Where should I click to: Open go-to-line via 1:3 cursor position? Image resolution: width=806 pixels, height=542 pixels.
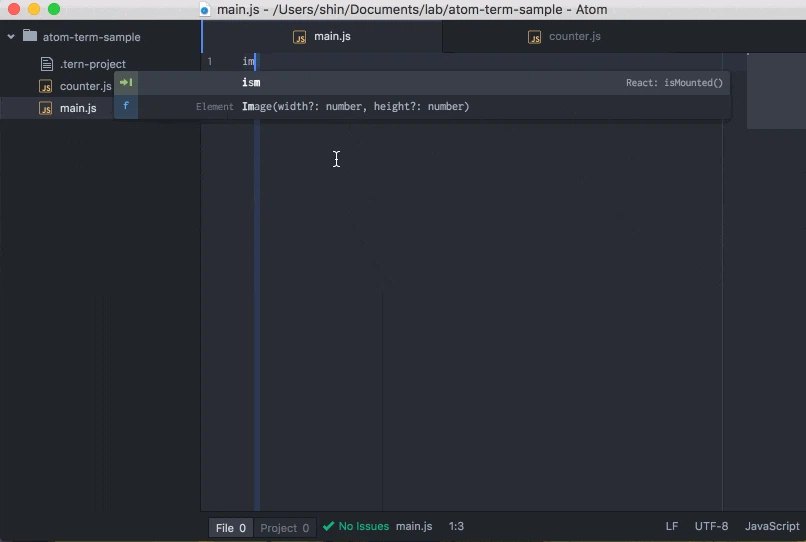coord(456,526)
